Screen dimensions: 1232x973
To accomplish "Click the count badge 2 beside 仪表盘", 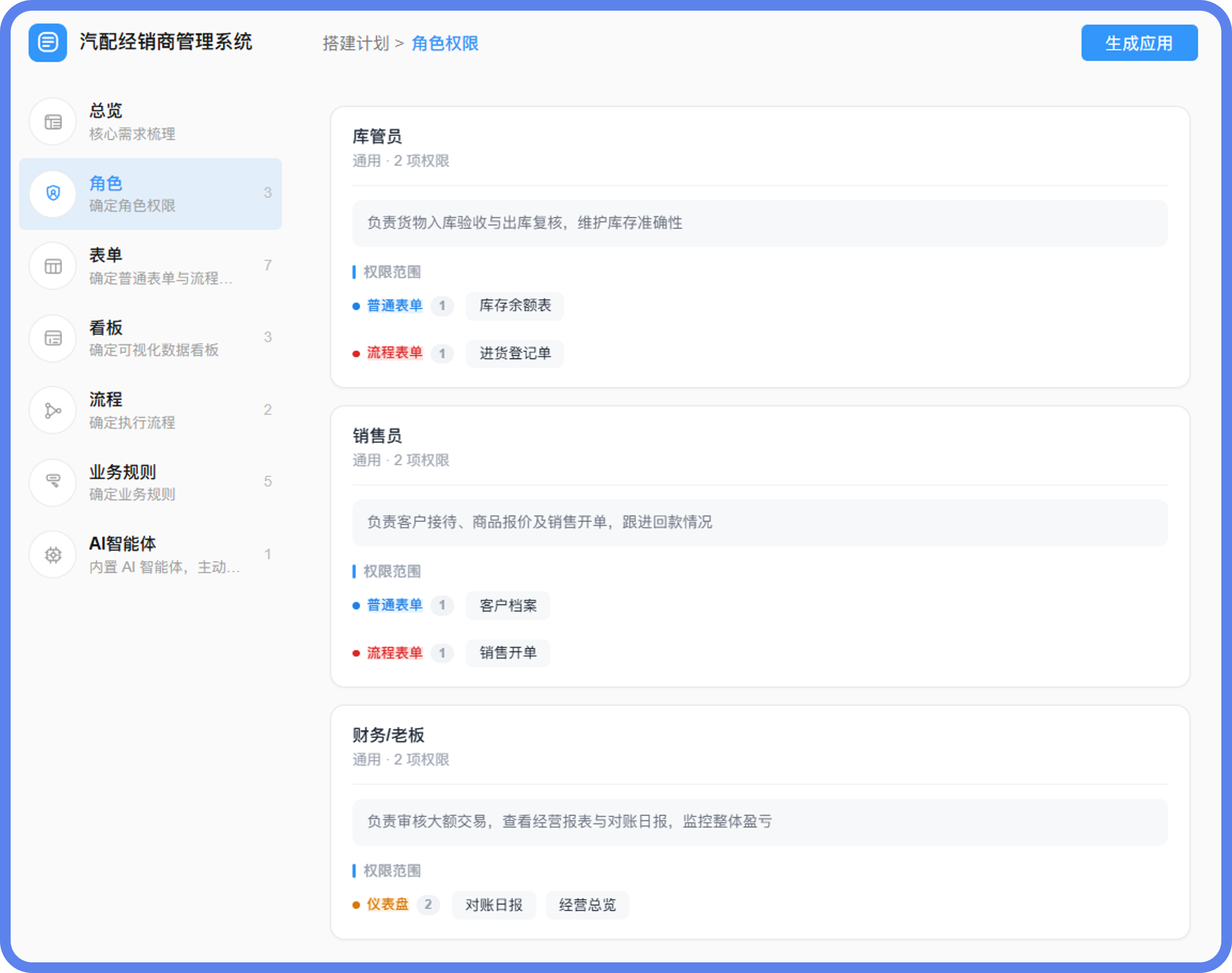I will coord(428,905).
